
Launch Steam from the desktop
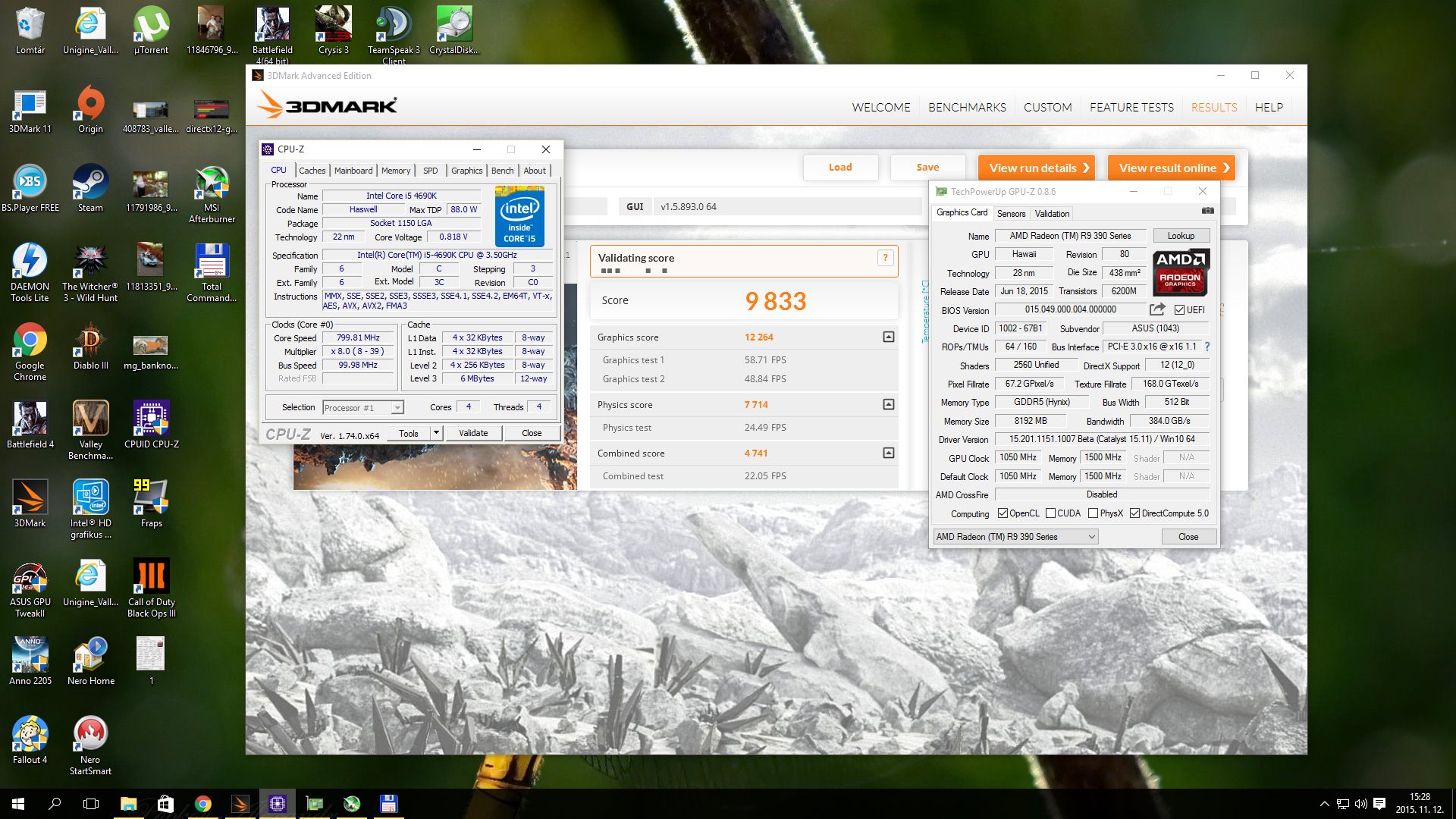90,189
